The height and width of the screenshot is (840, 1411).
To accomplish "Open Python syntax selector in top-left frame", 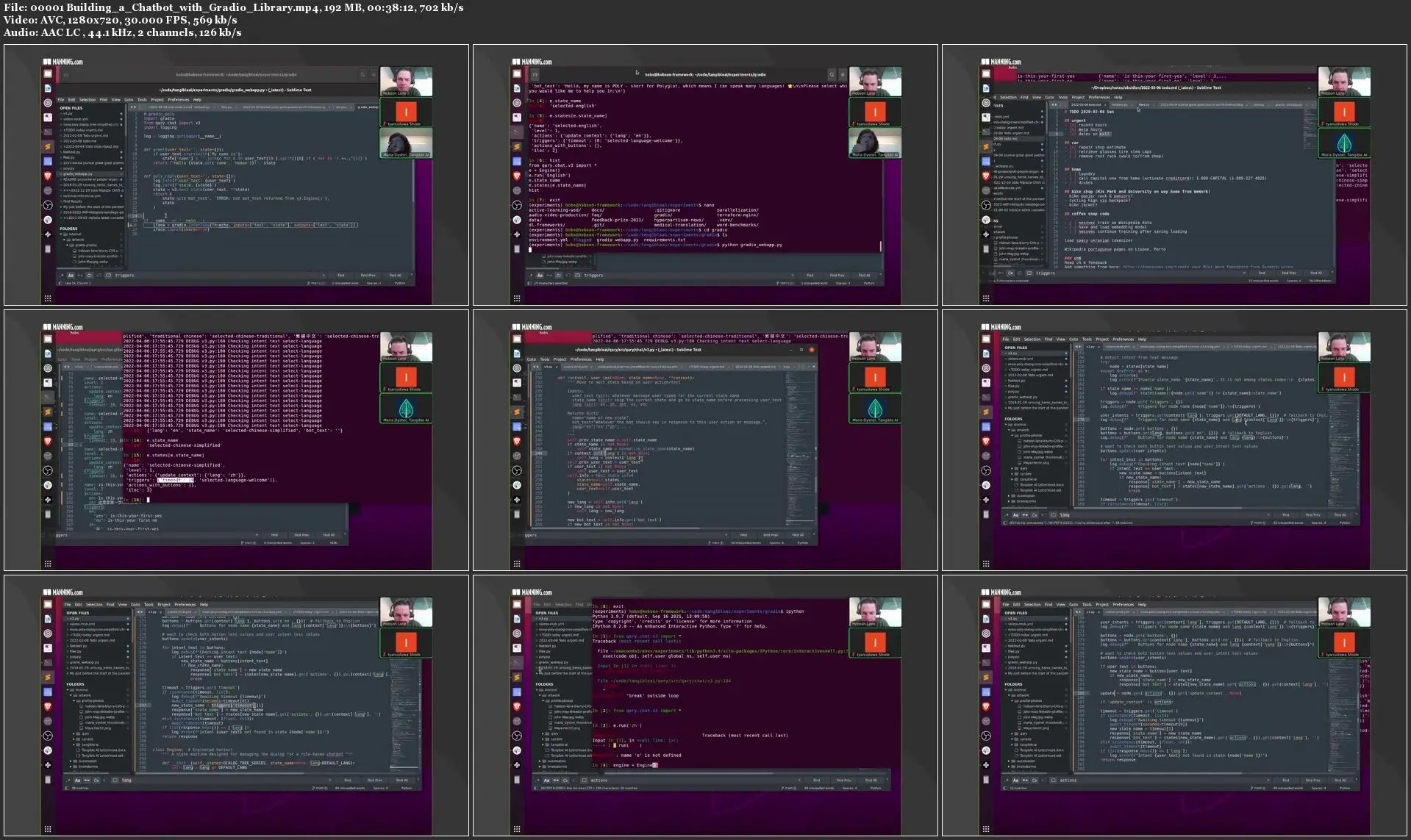I will point(400,283).
